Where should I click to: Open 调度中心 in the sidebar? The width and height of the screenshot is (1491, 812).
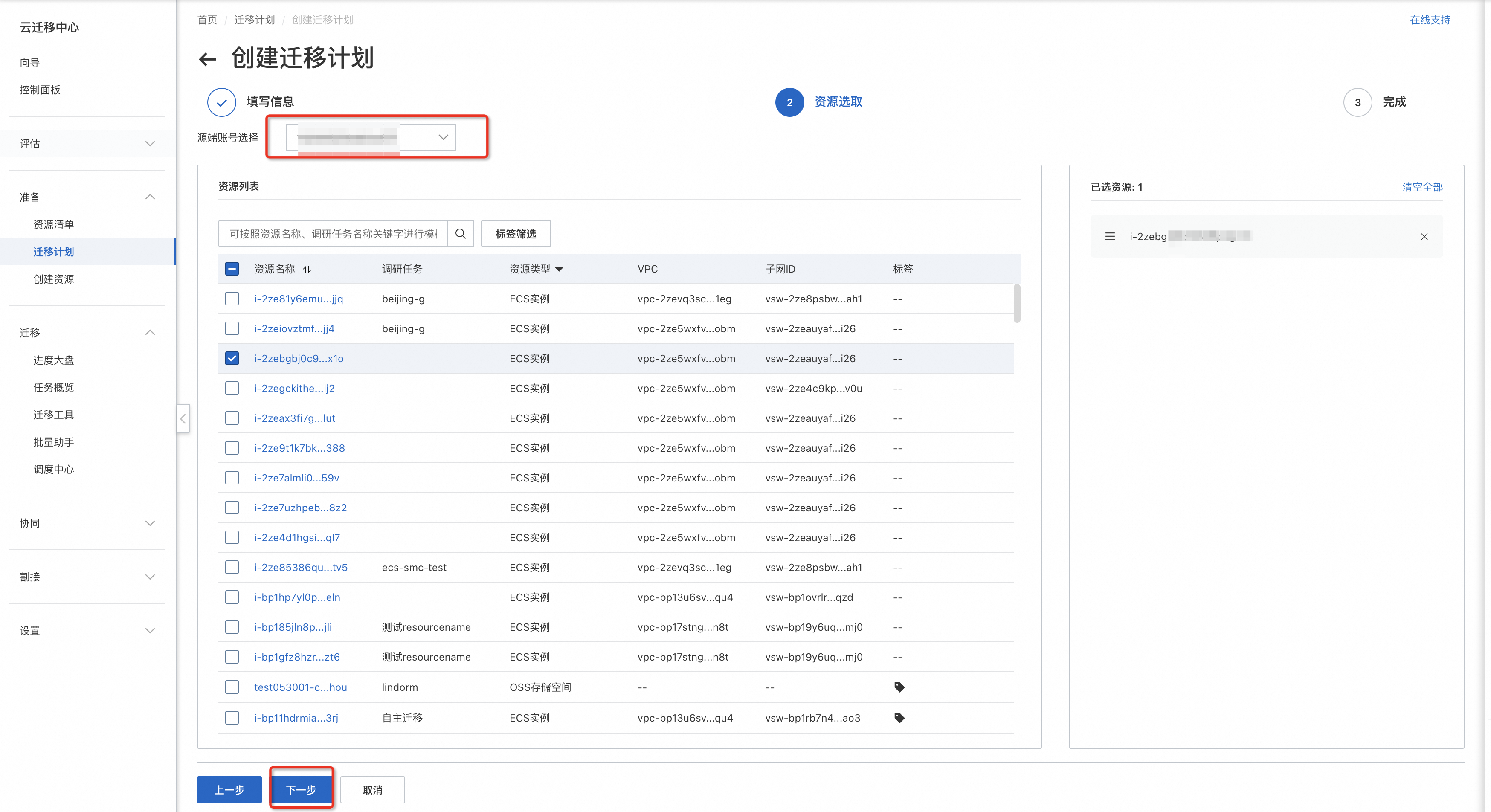54,470
